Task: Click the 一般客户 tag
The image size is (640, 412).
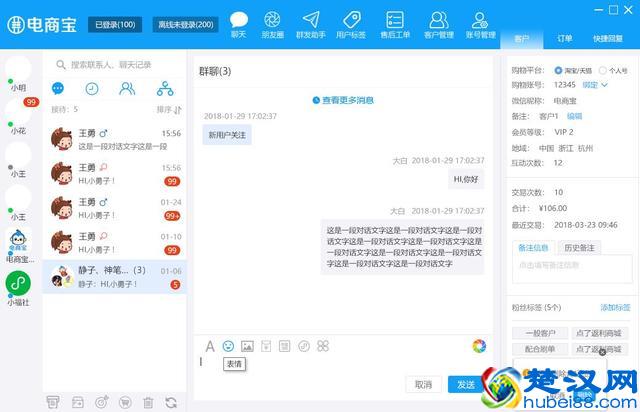Action: [x=540, y=333]
